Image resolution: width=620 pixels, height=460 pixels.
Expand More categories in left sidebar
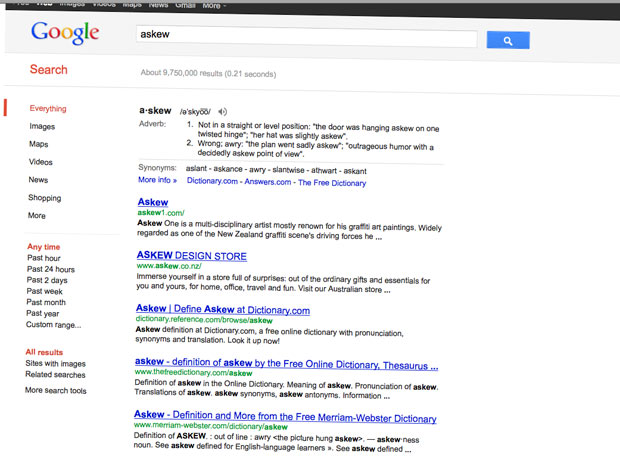(x=37, y=216)
